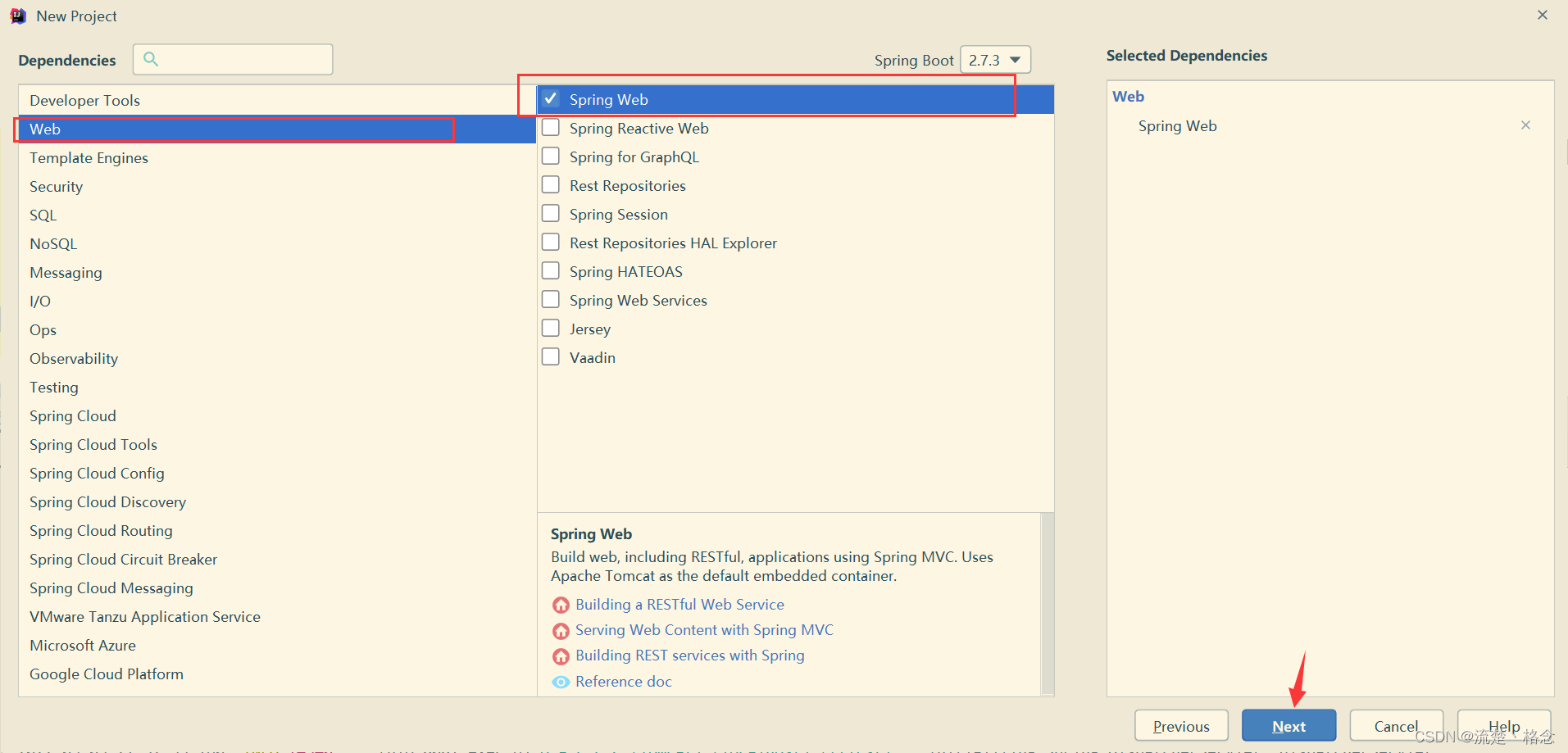Click the IntelliJ logo icon in title bar

pyautogui.click(x=18, y=16)
